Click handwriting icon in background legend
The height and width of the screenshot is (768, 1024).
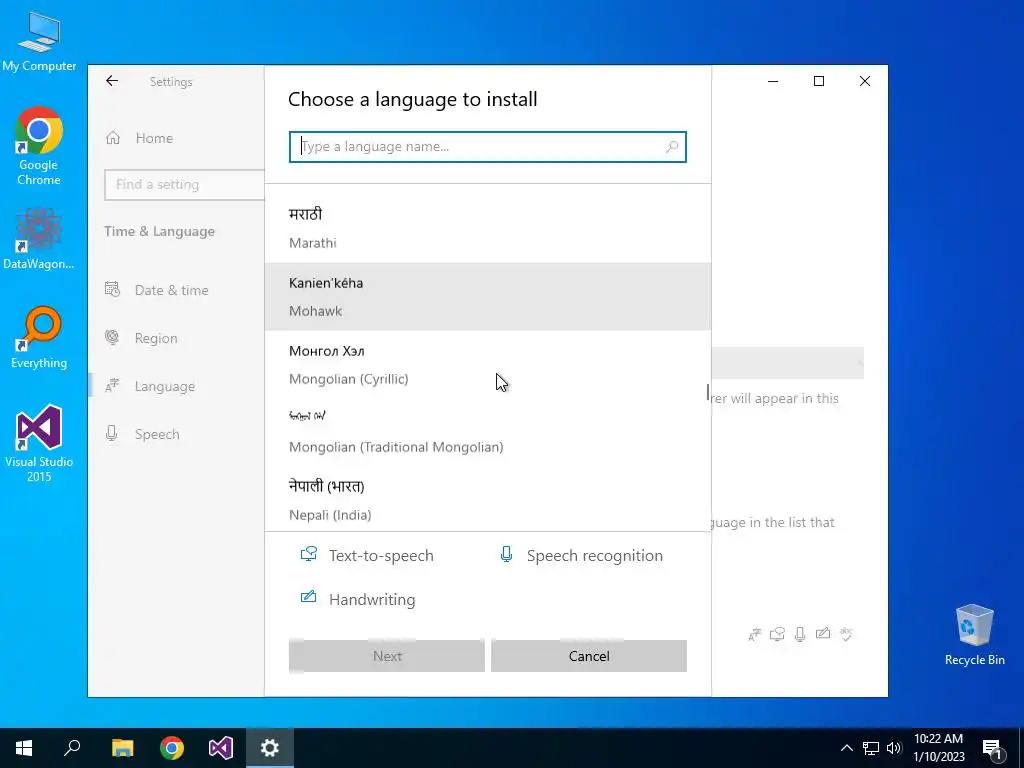[823, 633]
